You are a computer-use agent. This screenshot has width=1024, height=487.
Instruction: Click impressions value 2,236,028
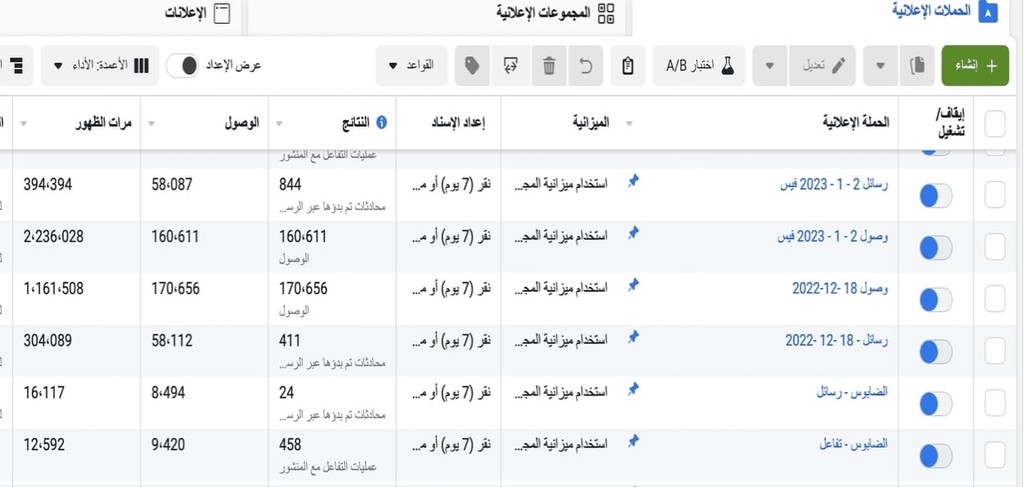(54, 236)
